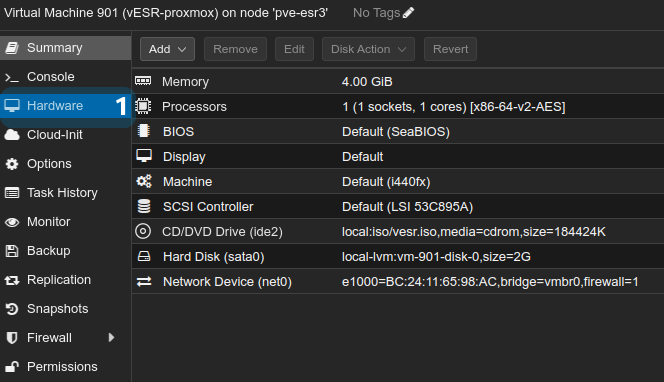This screenshot has width=664, height=382.
Task: Click the local-lvm:vm-901-disk-0 value
Action: [x=436, y=257]
